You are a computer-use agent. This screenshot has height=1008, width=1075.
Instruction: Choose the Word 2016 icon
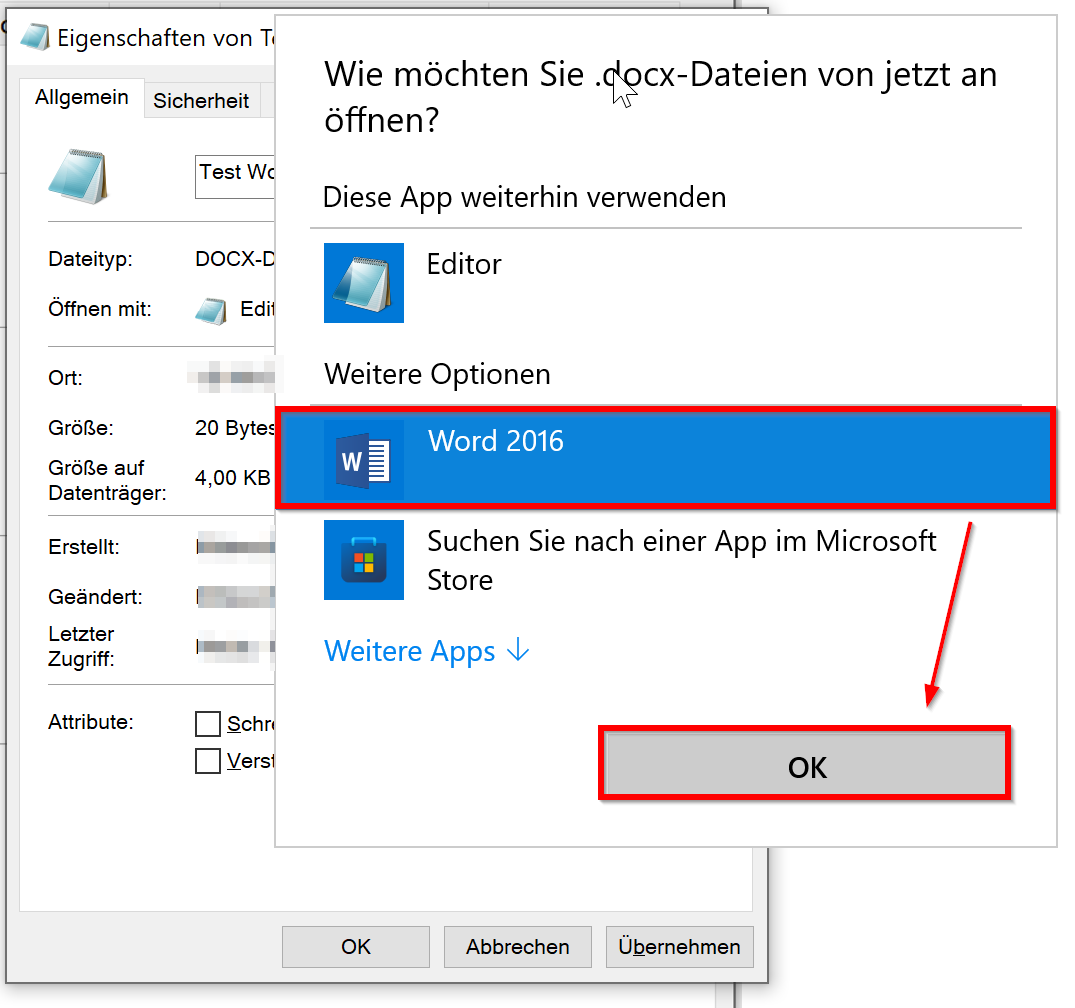point(364,460)
